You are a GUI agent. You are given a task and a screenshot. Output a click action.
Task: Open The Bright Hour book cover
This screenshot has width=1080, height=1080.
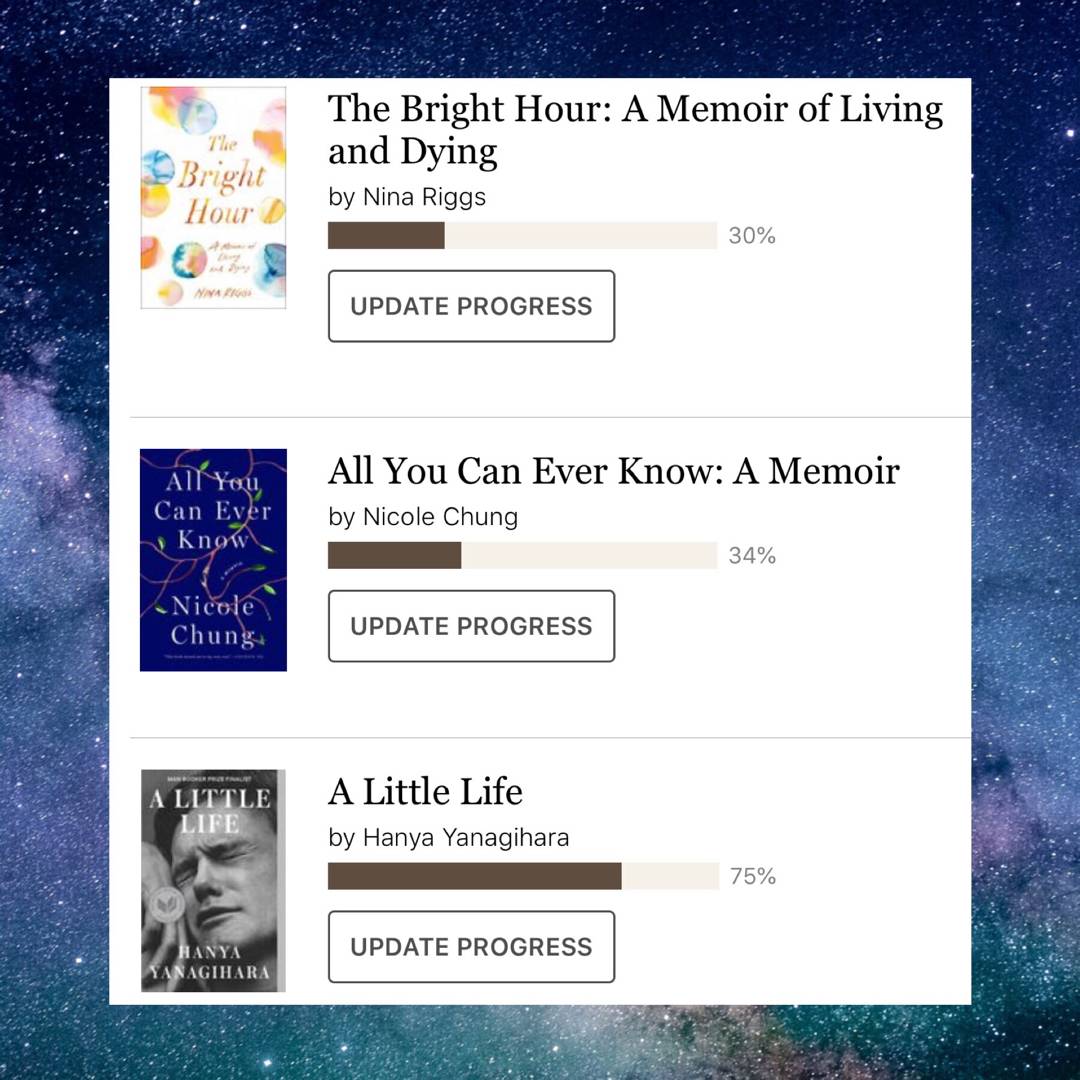[213, 198]
